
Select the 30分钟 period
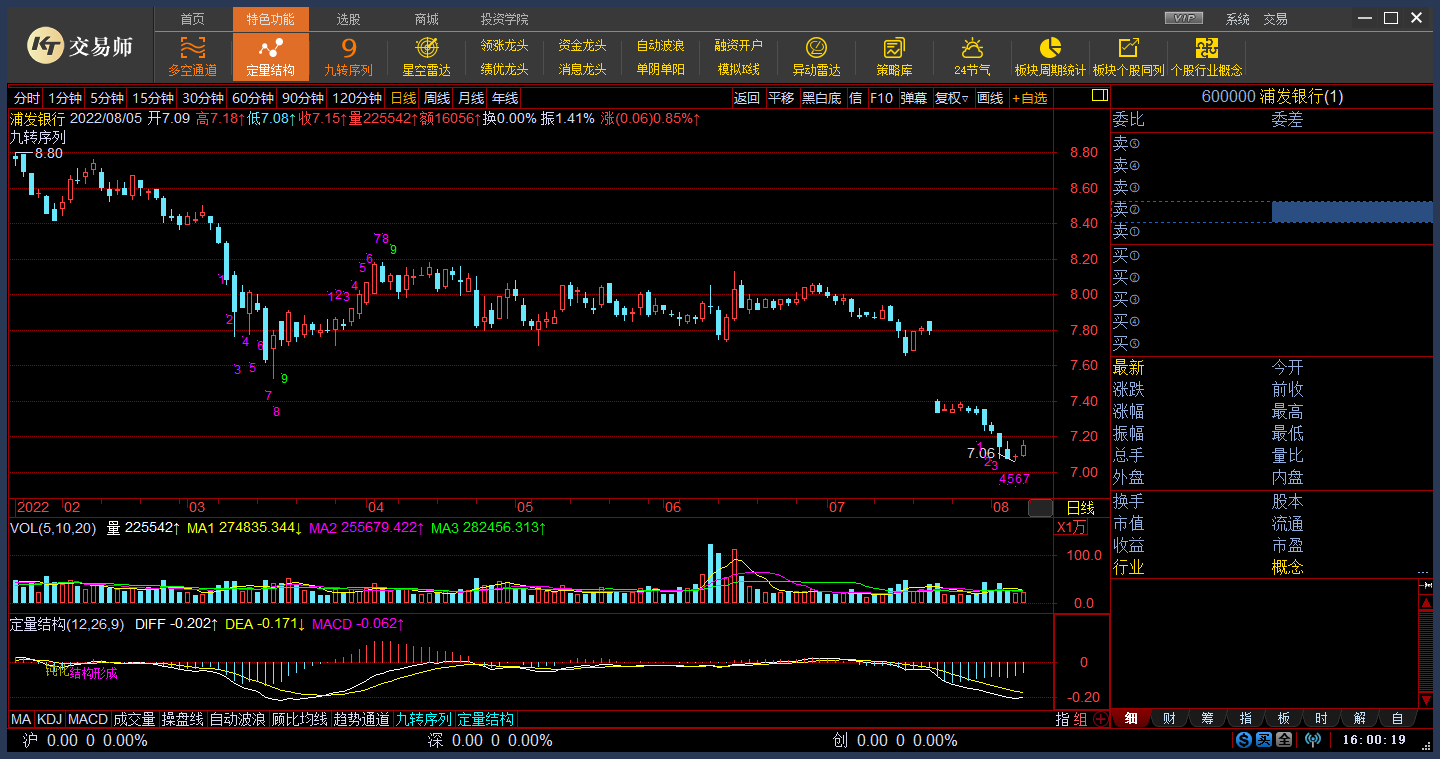coord(203,97)
